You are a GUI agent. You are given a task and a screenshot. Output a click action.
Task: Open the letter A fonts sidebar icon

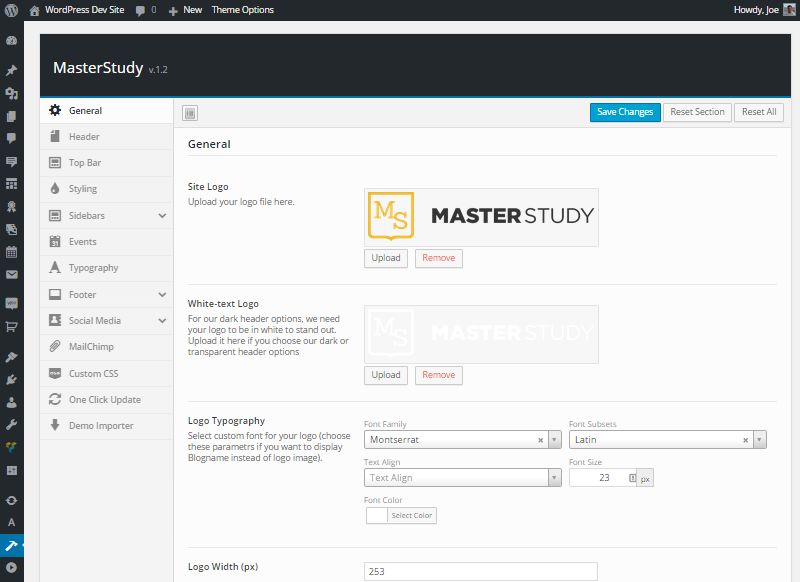pos(11,522)
